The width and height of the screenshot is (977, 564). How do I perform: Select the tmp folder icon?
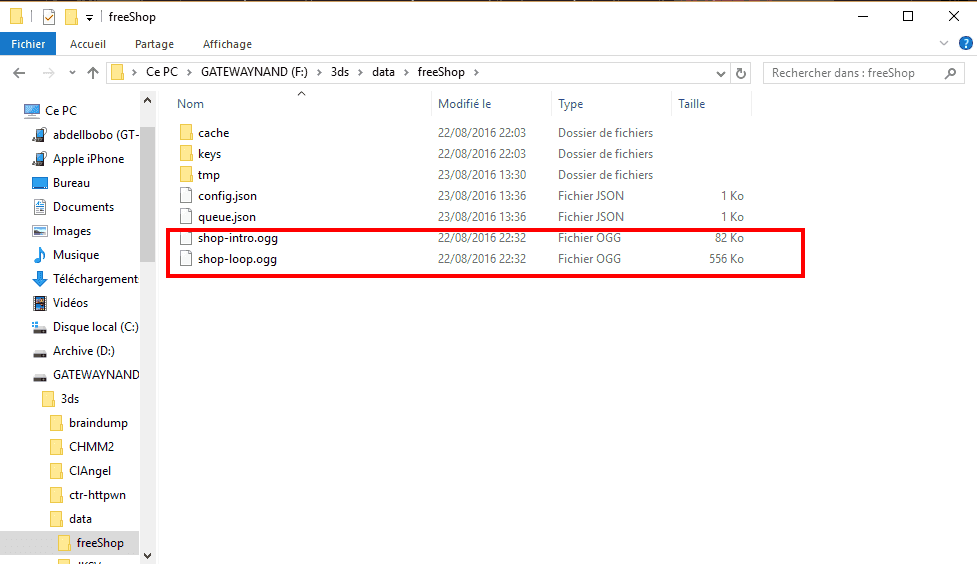[x=186, y=174]
